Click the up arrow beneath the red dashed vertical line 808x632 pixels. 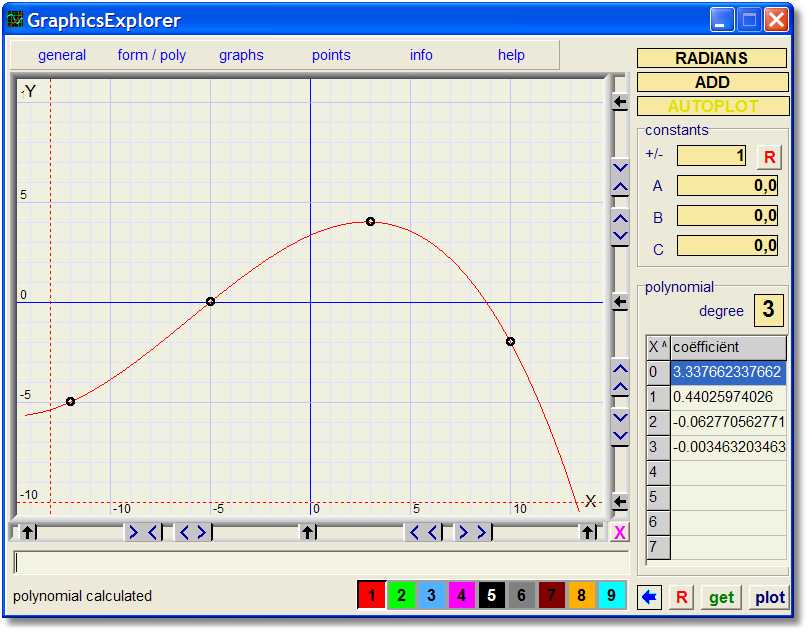(28, 532)
